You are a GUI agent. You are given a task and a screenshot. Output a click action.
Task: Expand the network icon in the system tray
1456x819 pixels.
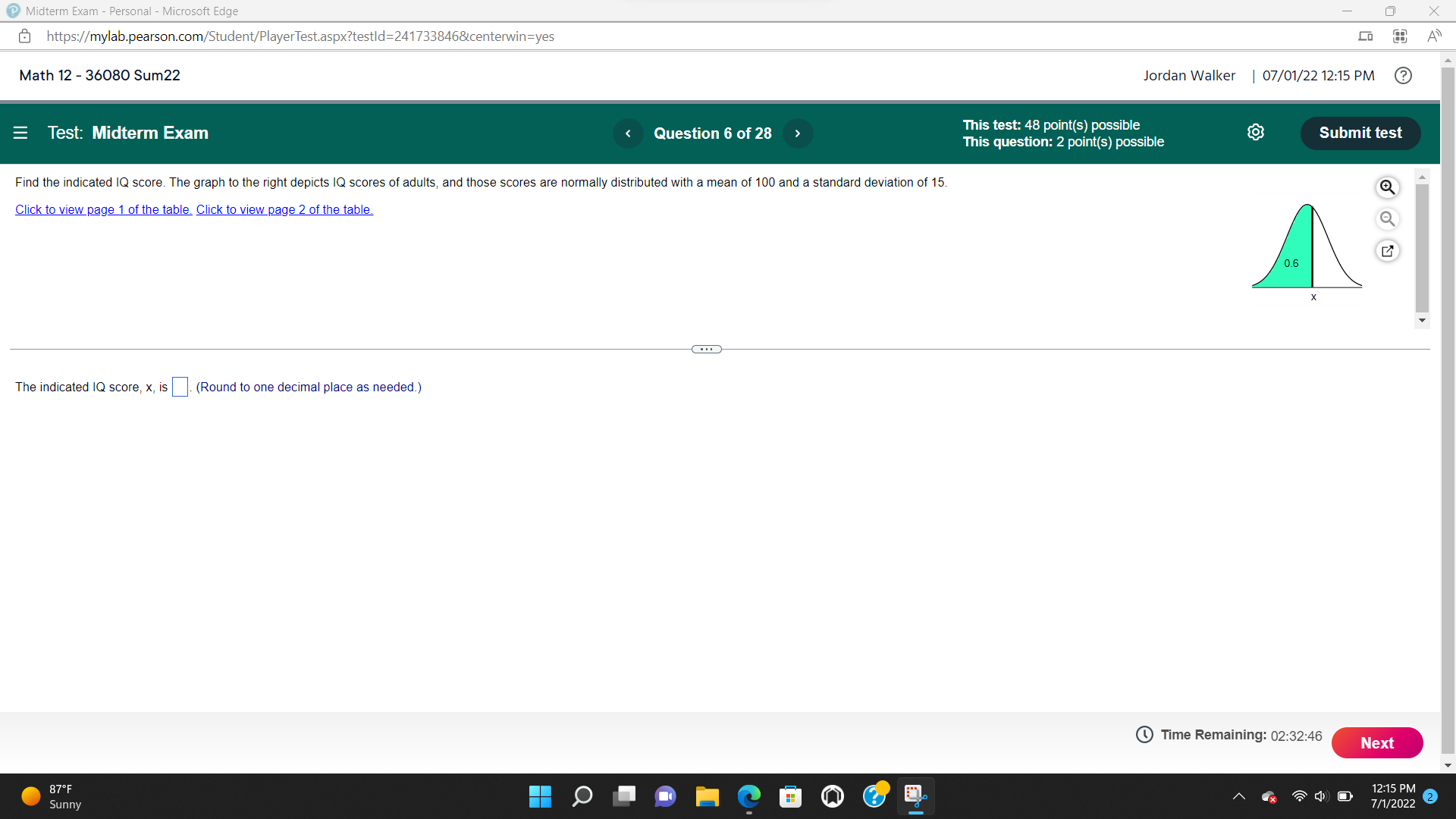[x=1298, y=796]
